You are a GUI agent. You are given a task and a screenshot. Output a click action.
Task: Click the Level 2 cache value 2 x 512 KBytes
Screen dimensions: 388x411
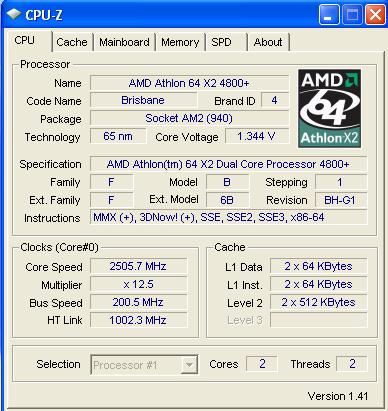point(319,302)
